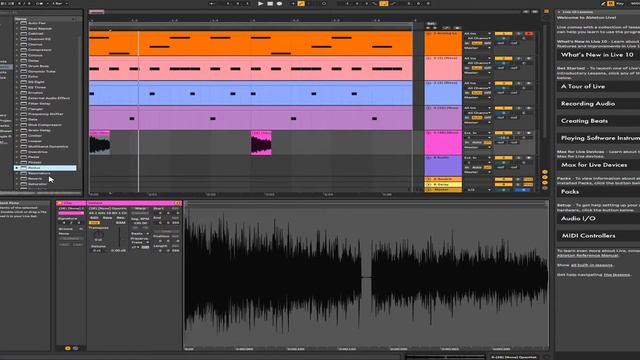
Task: Click the top yellow show/hide circle button
Action: (x=545, y=172)
